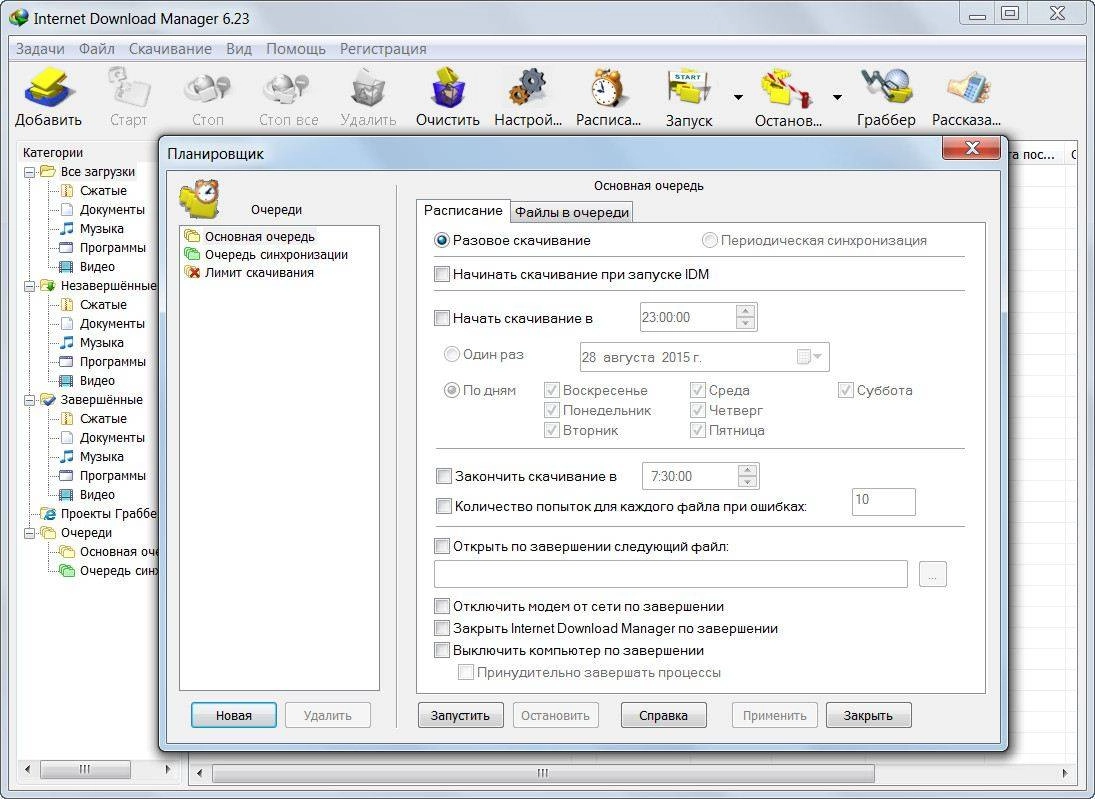
Task: Enable Начинать скачивание при запуске IDM
Action: pos(442,274)
